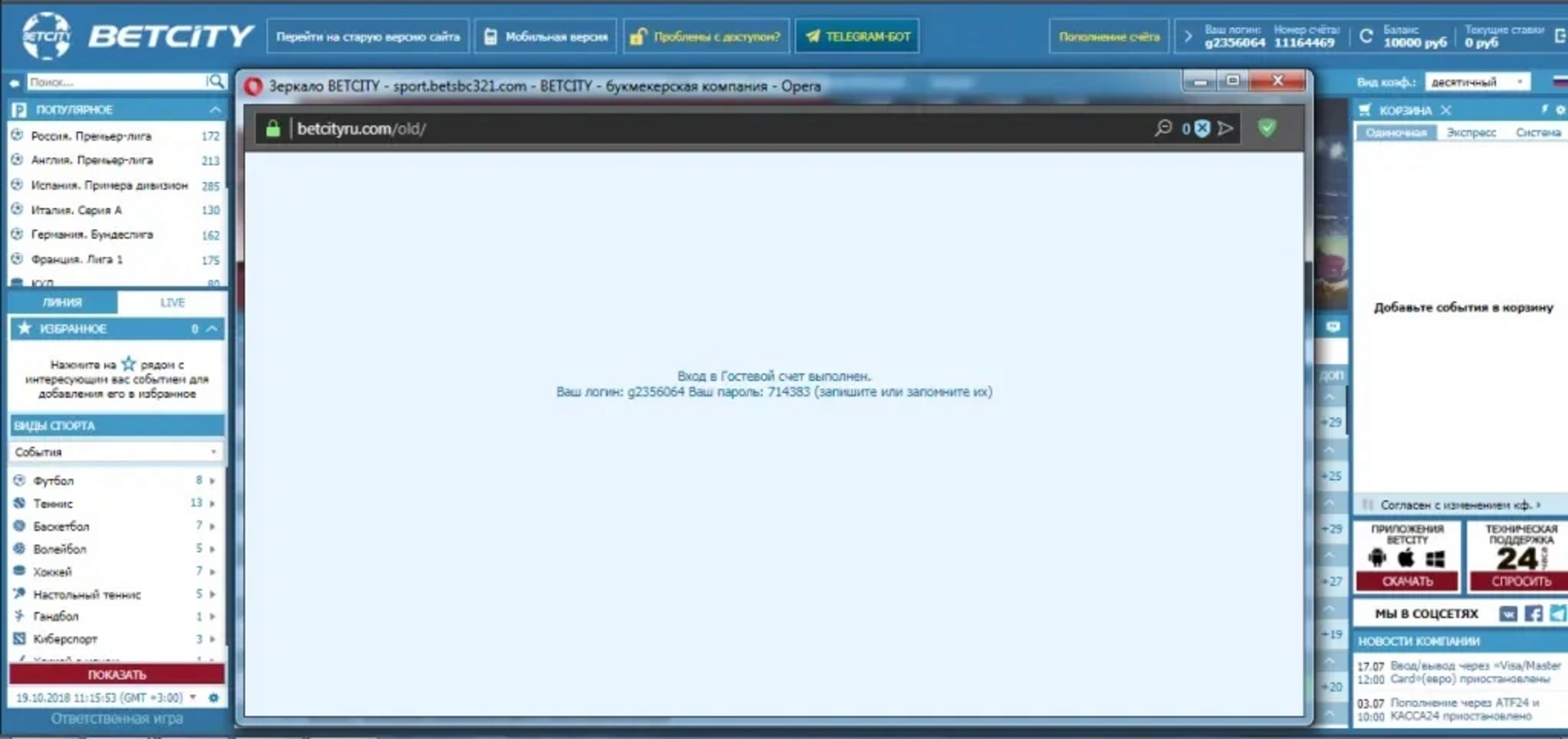Click the chat icon behind the Opera window
Image resolution: width=1568 pixels, height=739 pixels.
(1332, 327)
